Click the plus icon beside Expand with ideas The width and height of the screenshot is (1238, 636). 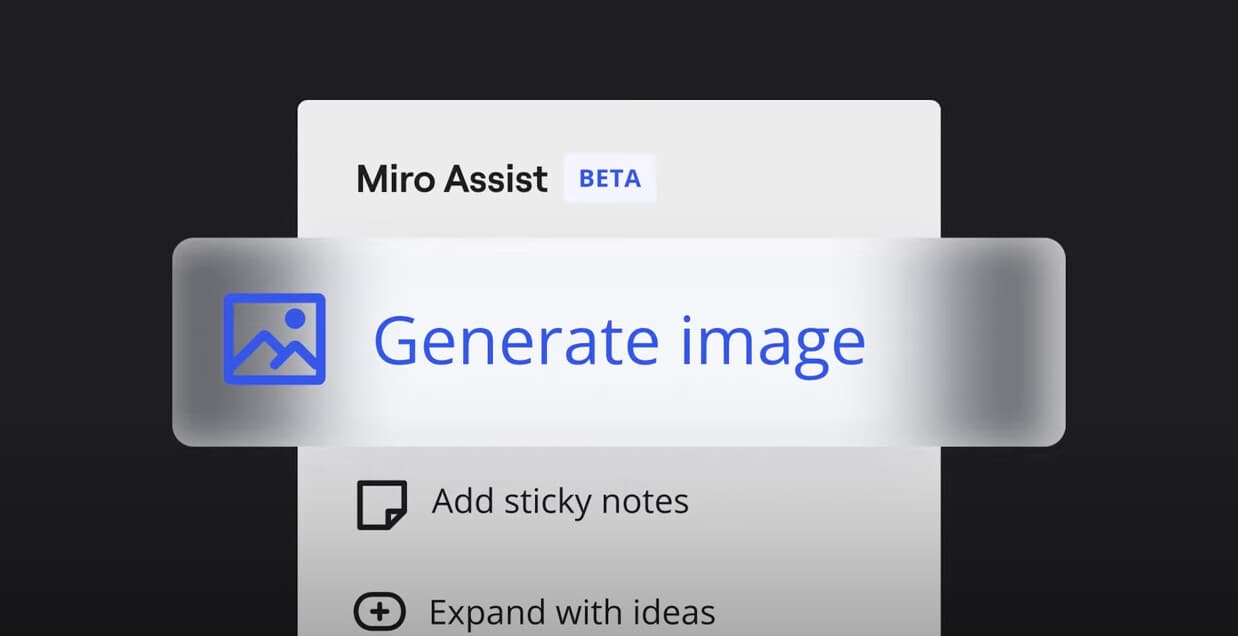click(x=380, y=612)
